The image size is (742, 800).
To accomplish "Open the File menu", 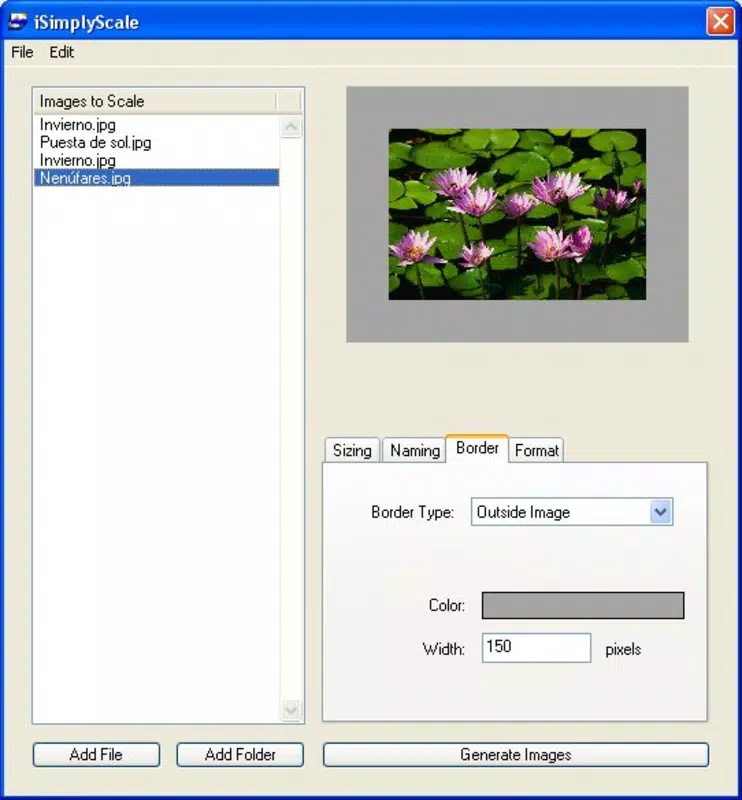I will coord(22,52).
